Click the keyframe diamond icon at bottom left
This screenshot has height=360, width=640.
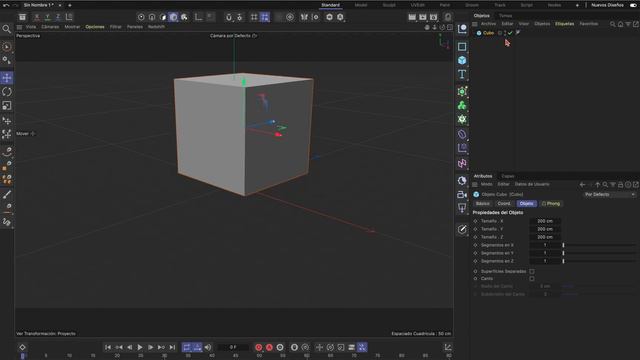click(x=22, y=347)
